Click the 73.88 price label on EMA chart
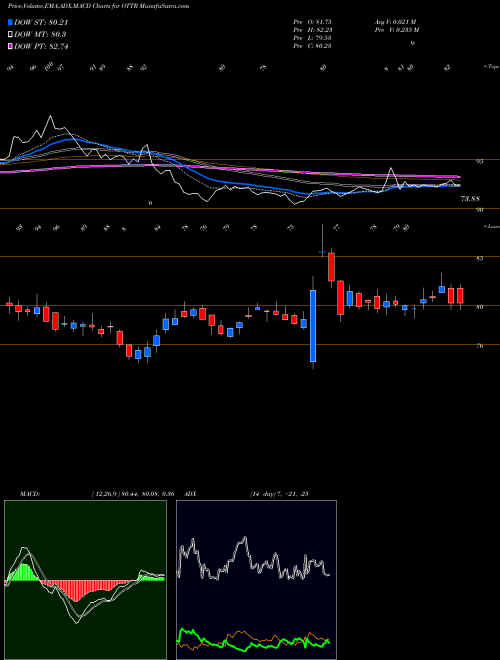 click(x=470, y=198)
